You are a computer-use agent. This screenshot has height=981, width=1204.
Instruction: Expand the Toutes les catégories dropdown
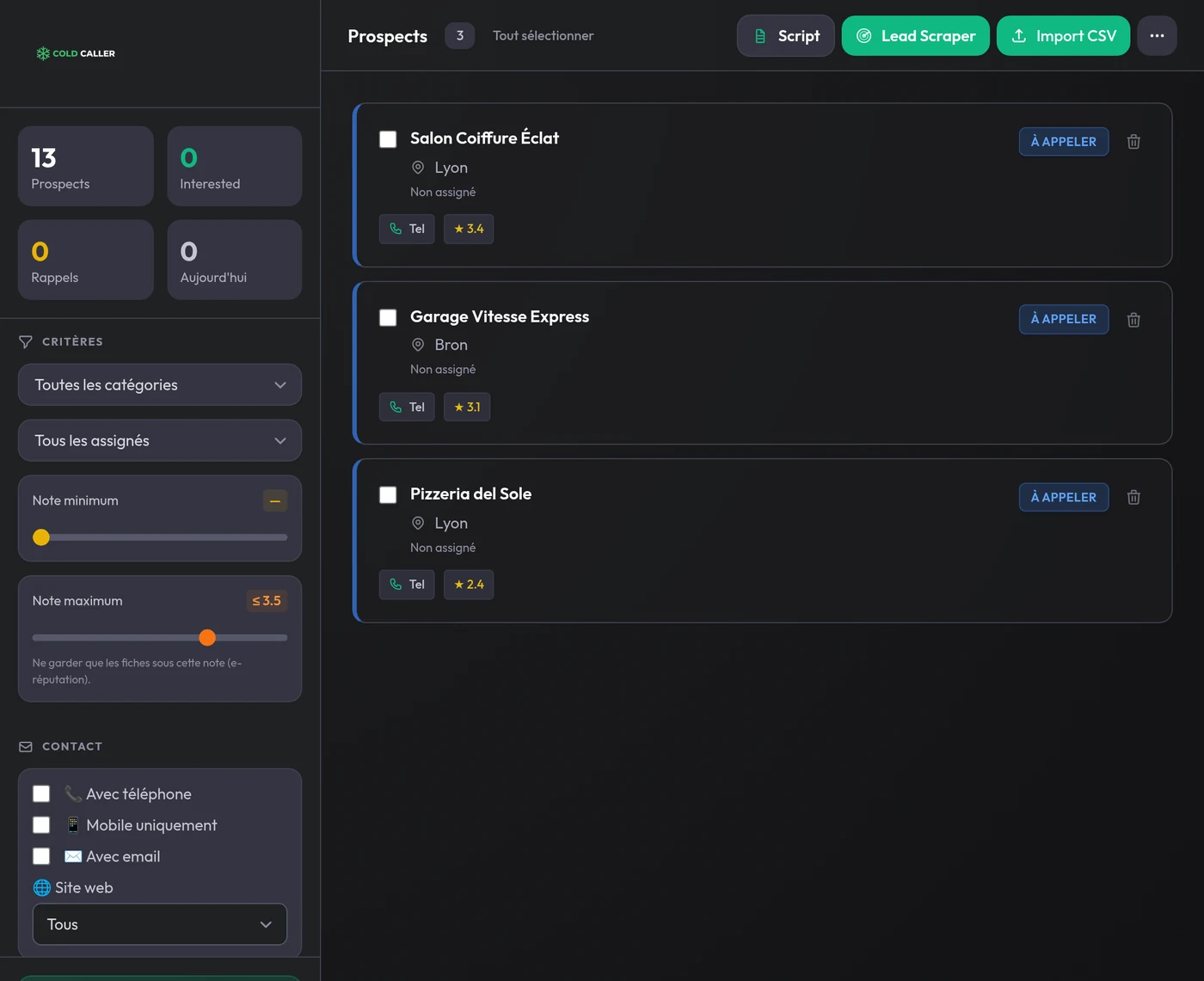click(160, 384)
